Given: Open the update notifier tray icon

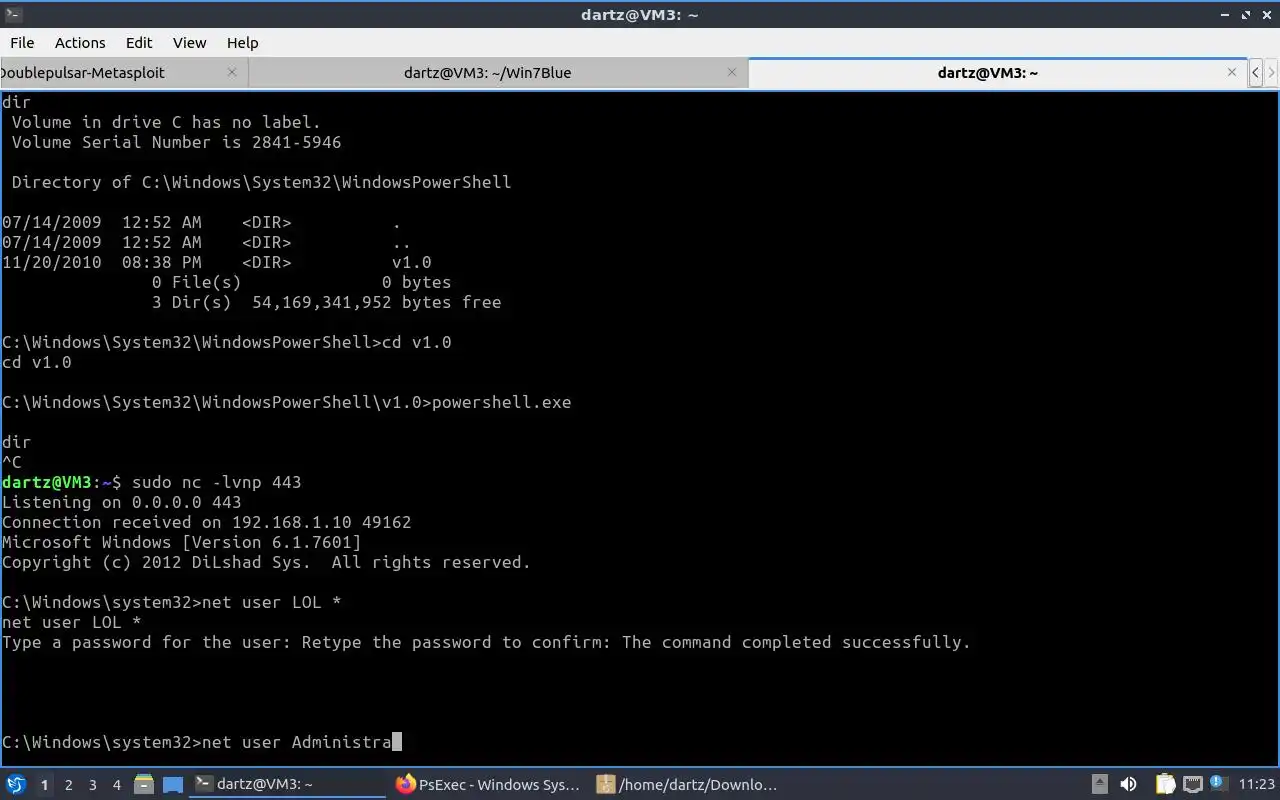Looking at the screenshot, I should pyautogui.click(x=1218, y=784).
